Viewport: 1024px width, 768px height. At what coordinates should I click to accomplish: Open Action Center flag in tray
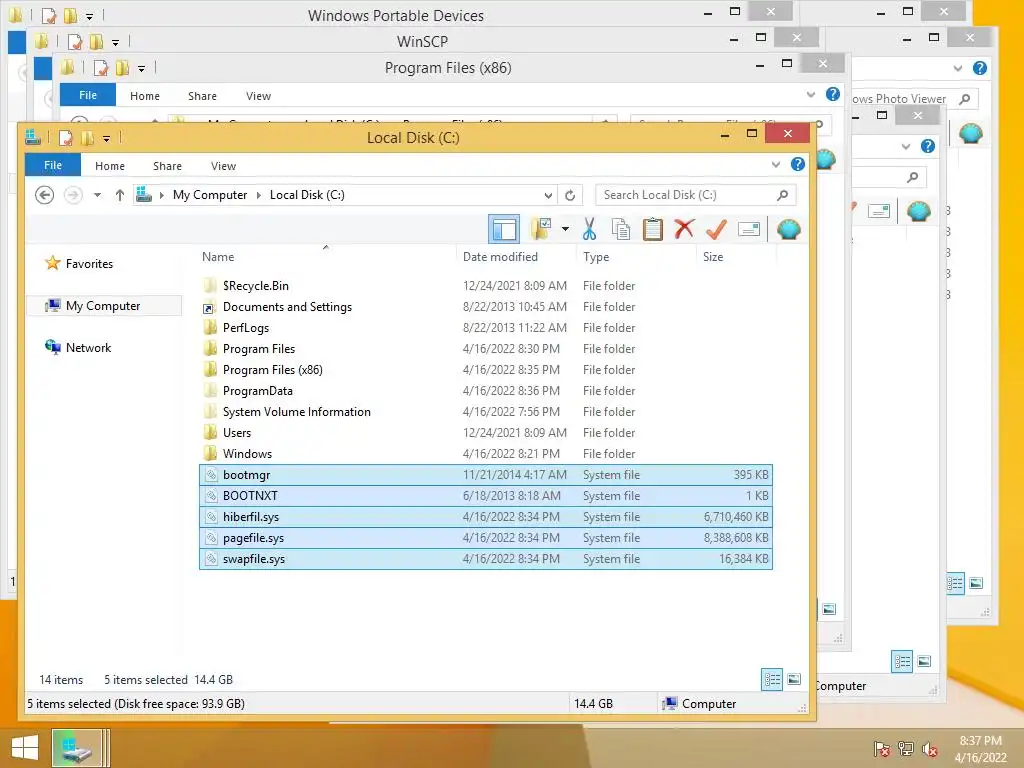pos(881,749)
